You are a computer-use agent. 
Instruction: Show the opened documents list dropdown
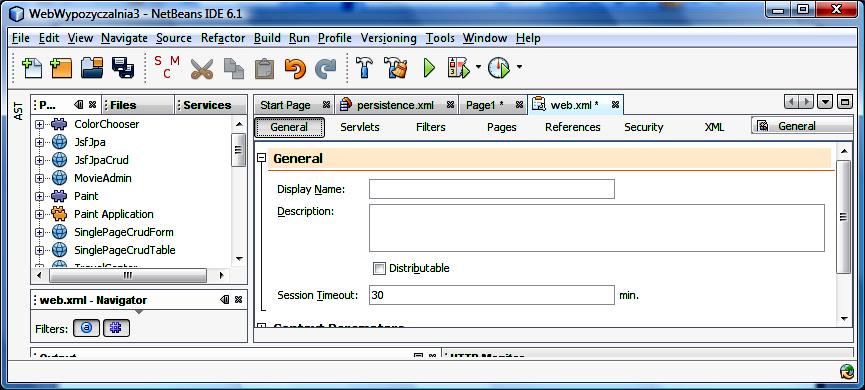click(825, 102)
